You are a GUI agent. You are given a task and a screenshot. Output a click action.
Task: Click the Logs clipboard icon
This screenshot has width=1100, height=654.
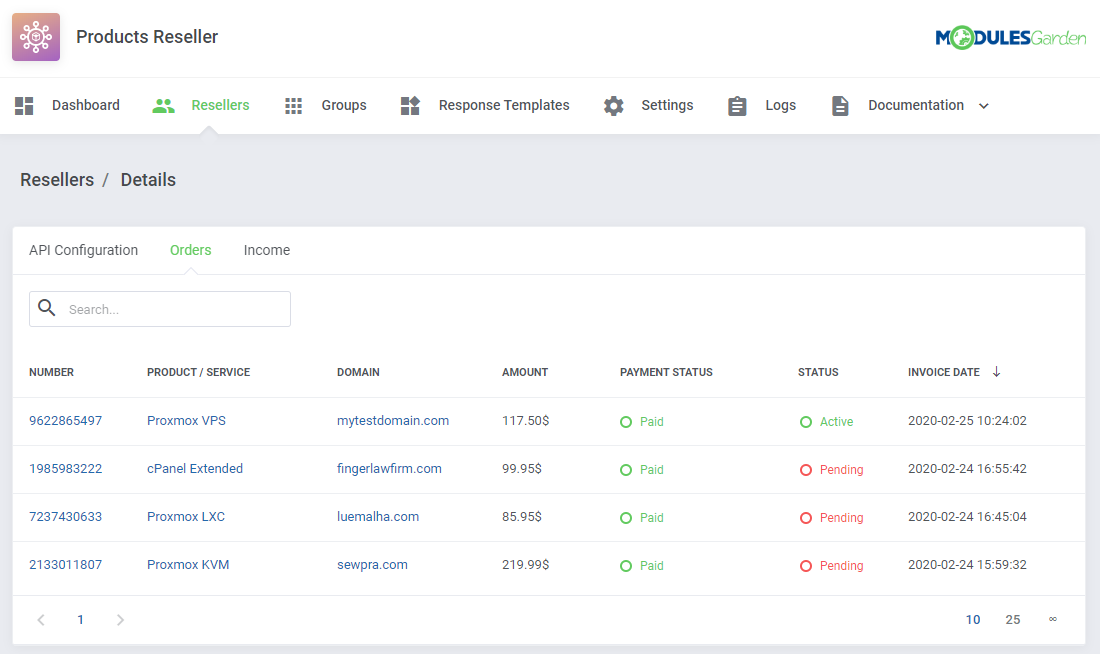pos(737,106)
